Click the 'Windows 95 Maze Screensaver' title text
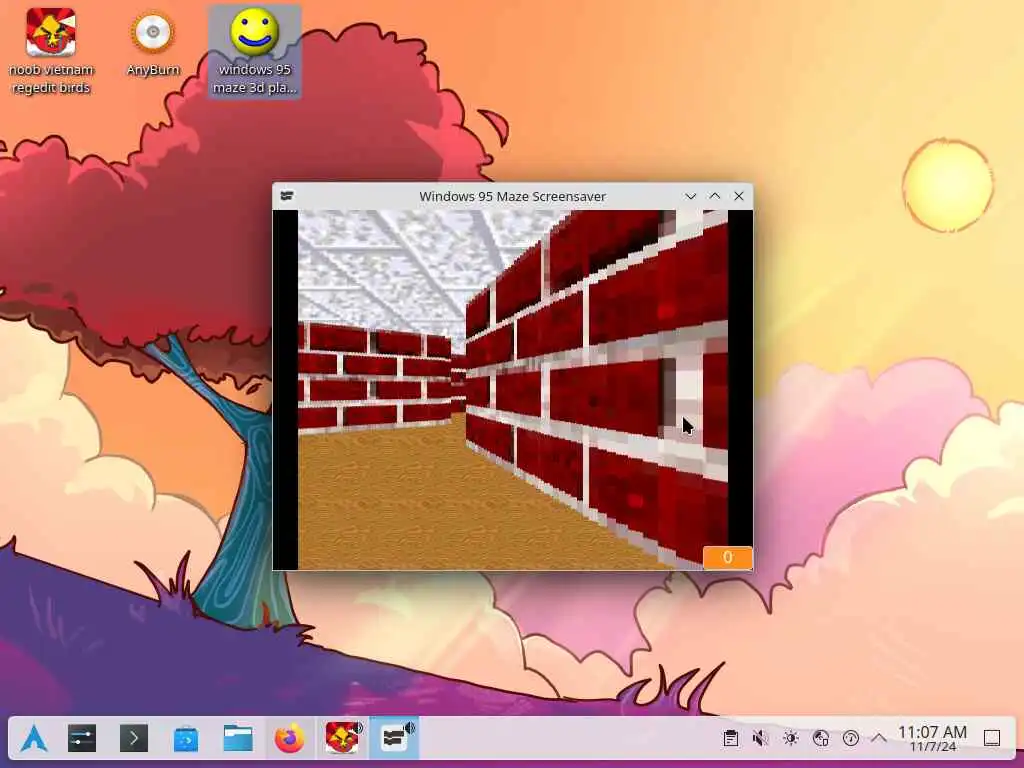This screenshot has width=1024, height=768. click(513, 196)
